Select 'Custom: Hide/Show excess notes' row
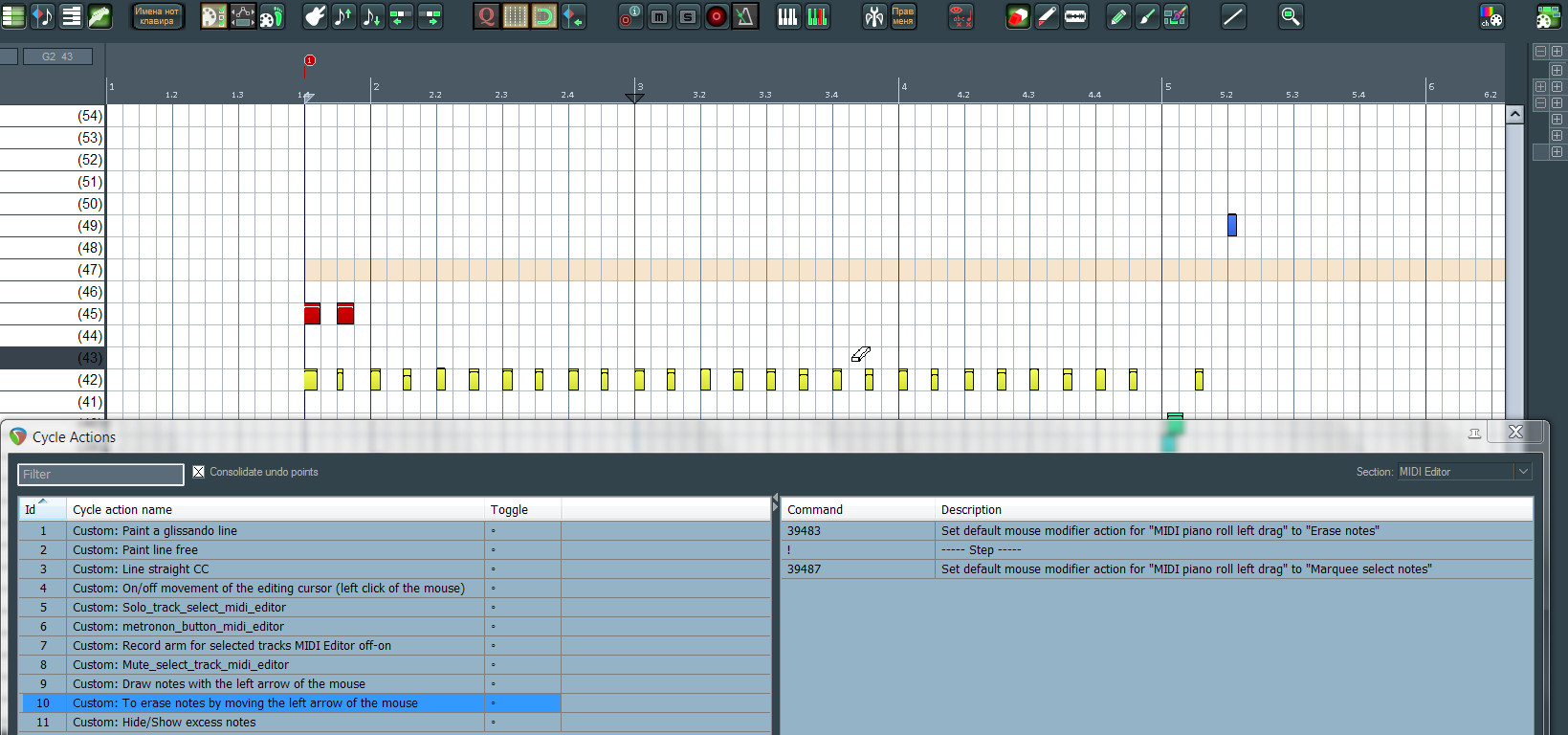Image resolution: width=1568 pixels, height=735 pixels. click(395, 723)
